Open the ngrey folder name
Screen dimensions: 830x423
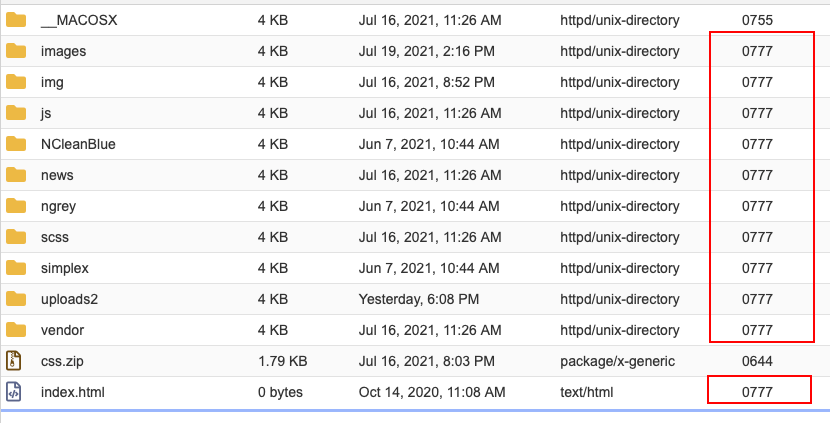coord(59,206)
